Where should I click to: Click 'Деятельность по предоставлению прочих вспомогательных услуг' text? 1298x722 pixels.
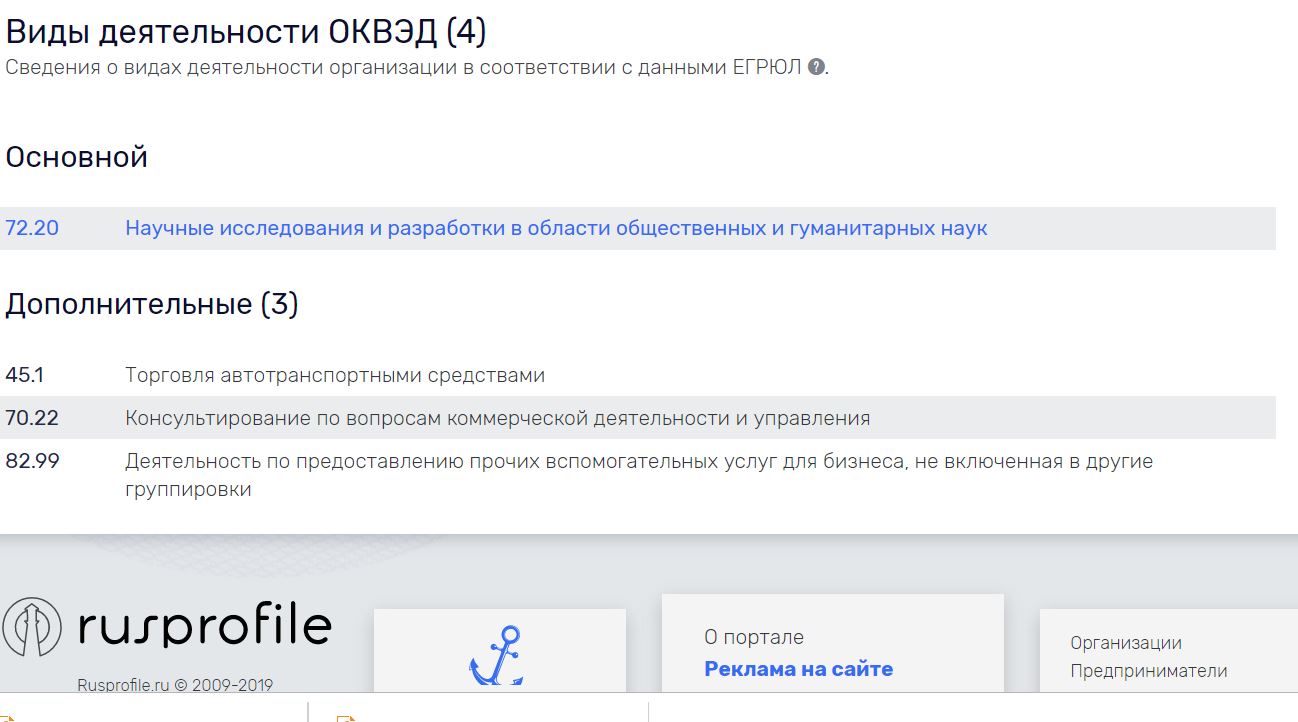[x=638, y=462]
